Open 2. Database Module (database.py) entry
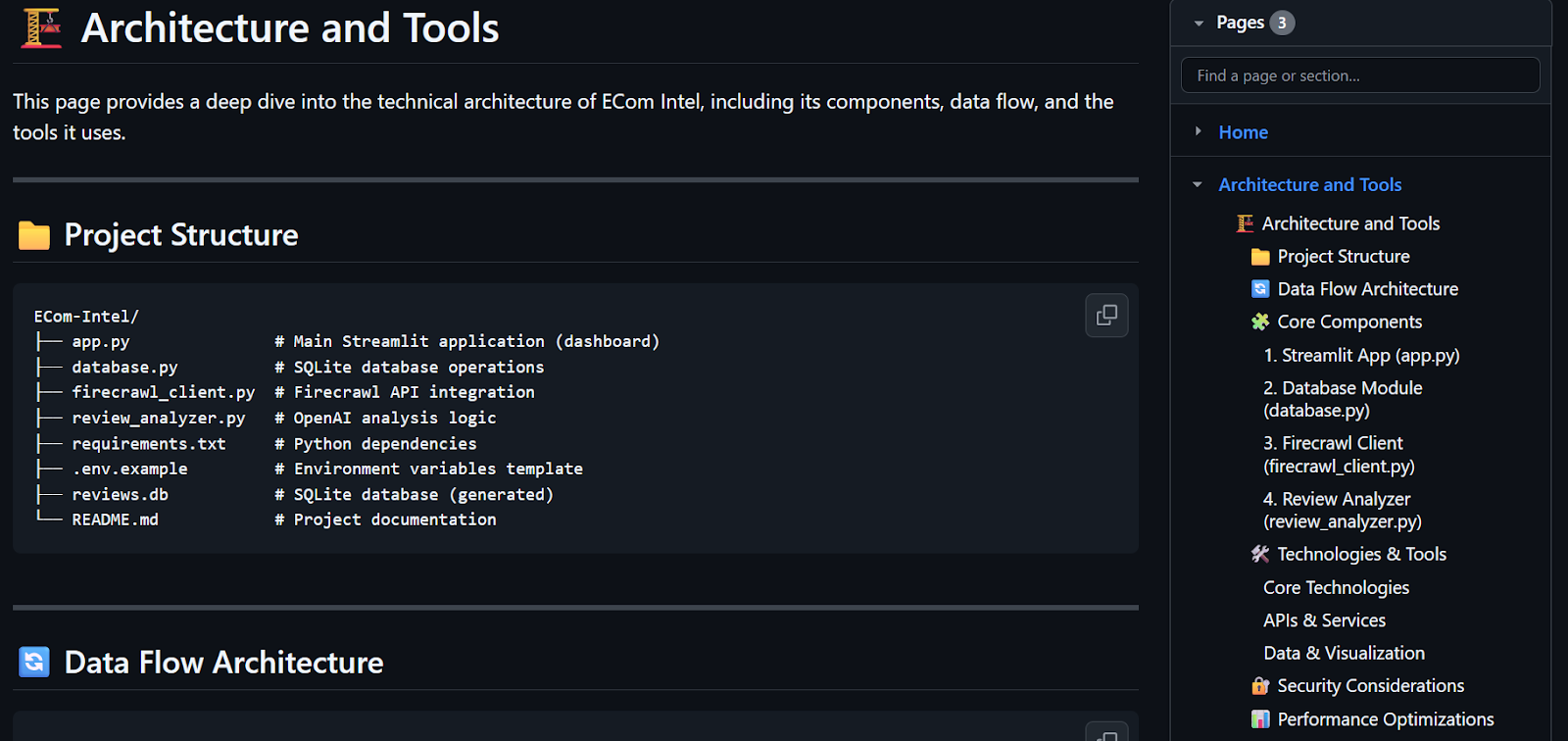Viewport: 1568px width, 741px height. coord(1343,399)
